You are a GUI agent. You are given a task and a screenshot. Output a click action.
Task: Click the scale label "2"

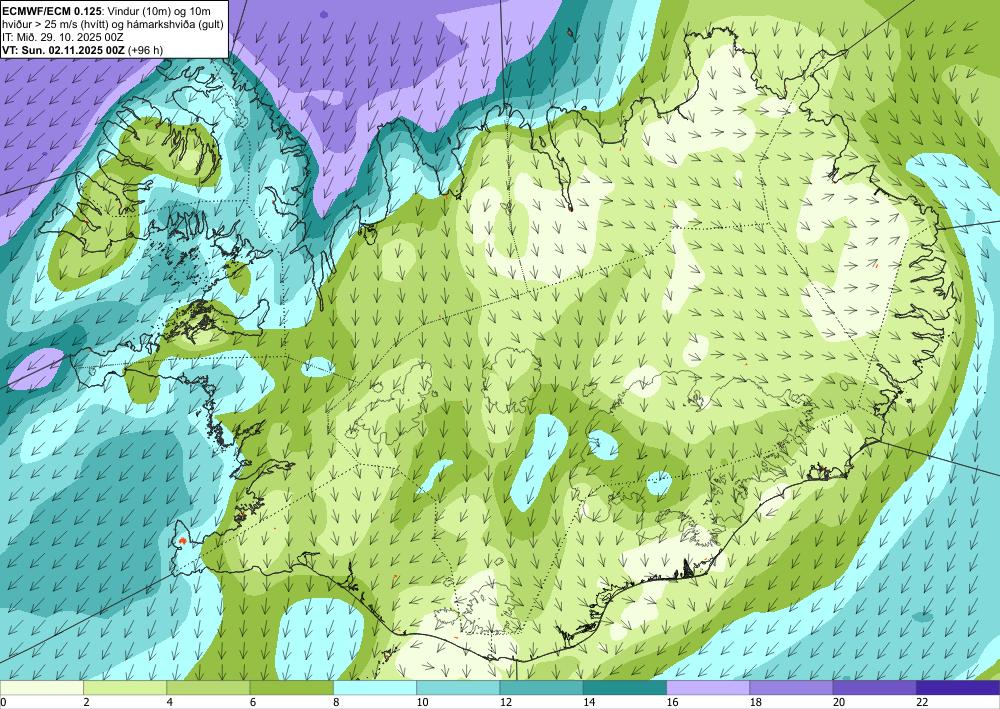click(x=86, y=703)
